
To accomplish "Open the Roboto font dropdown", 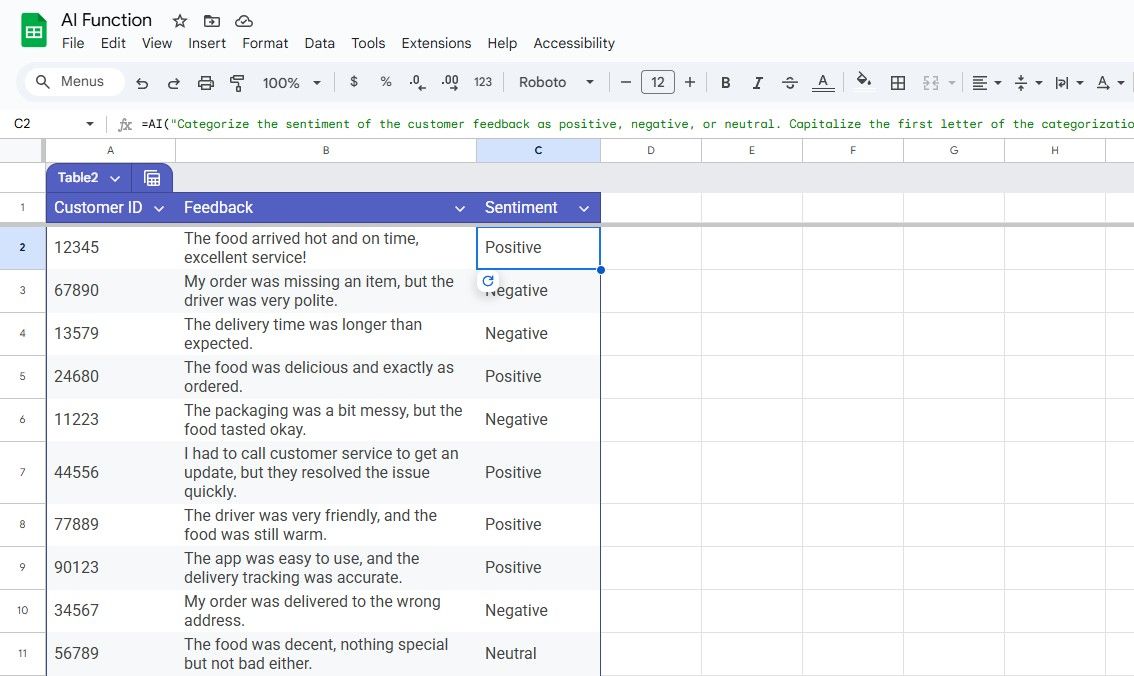I will click(x=555, y=82).
